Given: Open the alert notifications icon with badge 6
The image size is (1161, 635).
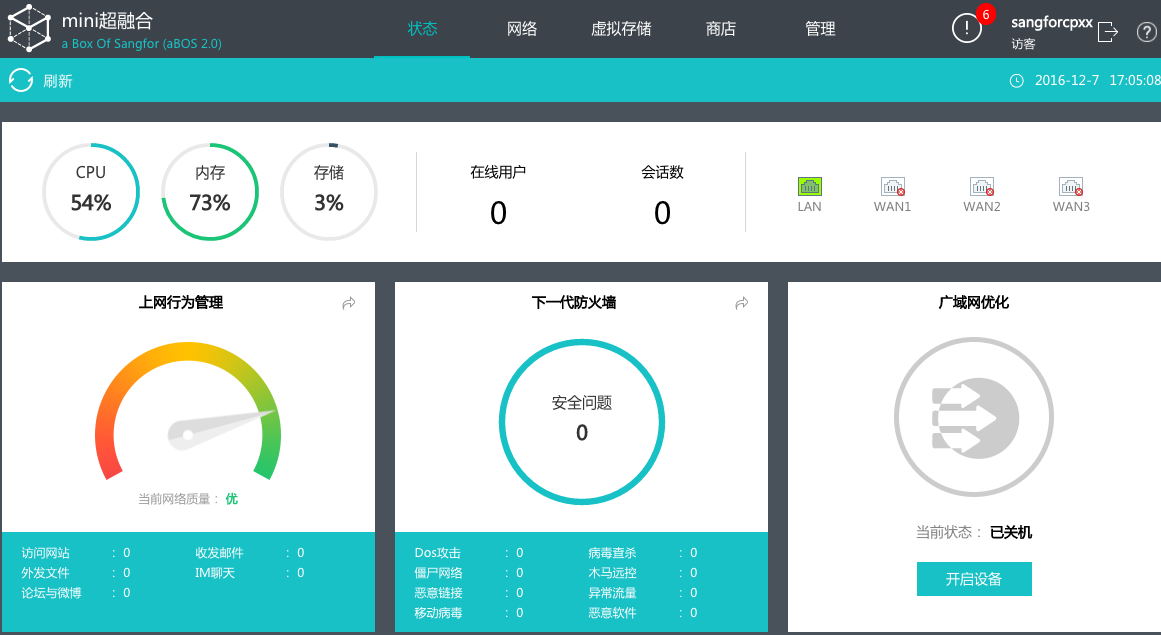Looking at the screenshot, I should [967, 29].
